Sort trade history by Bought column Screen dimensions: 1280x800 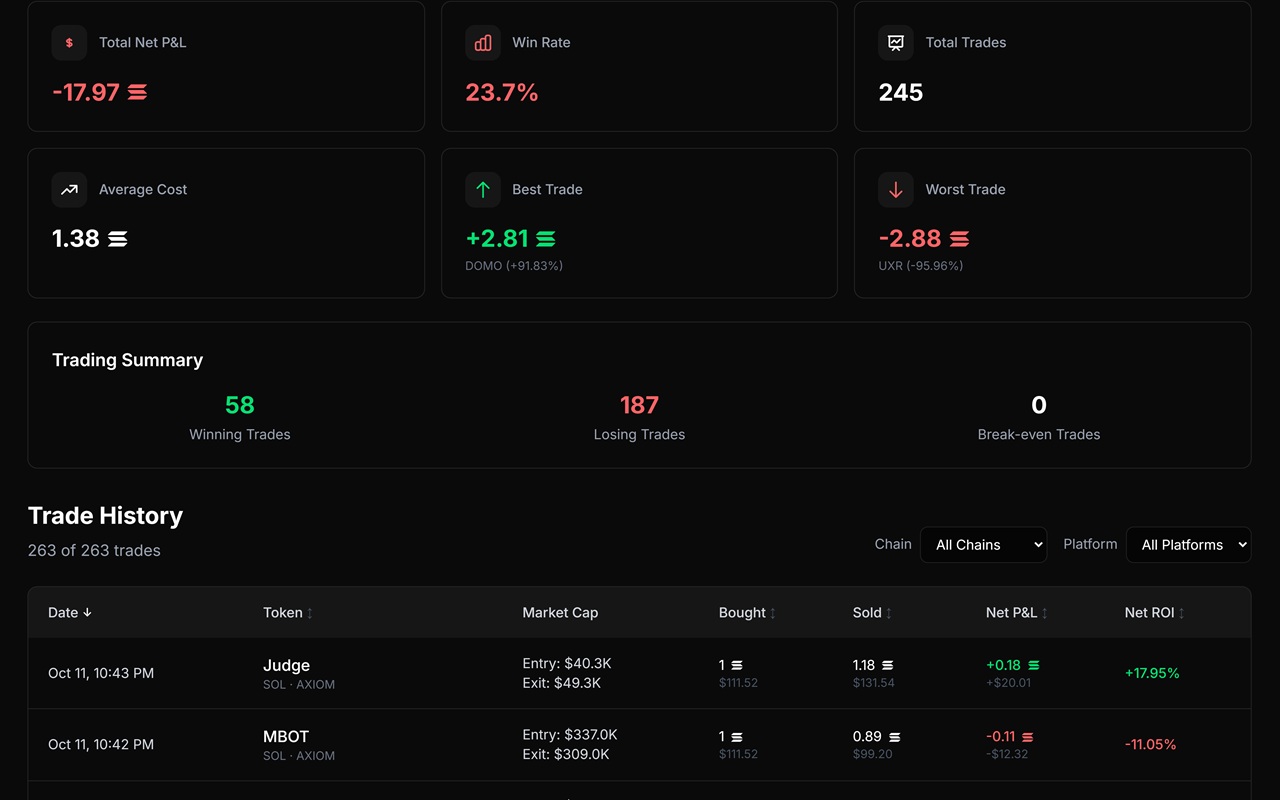pyautogui.click(x=748, y=613)
